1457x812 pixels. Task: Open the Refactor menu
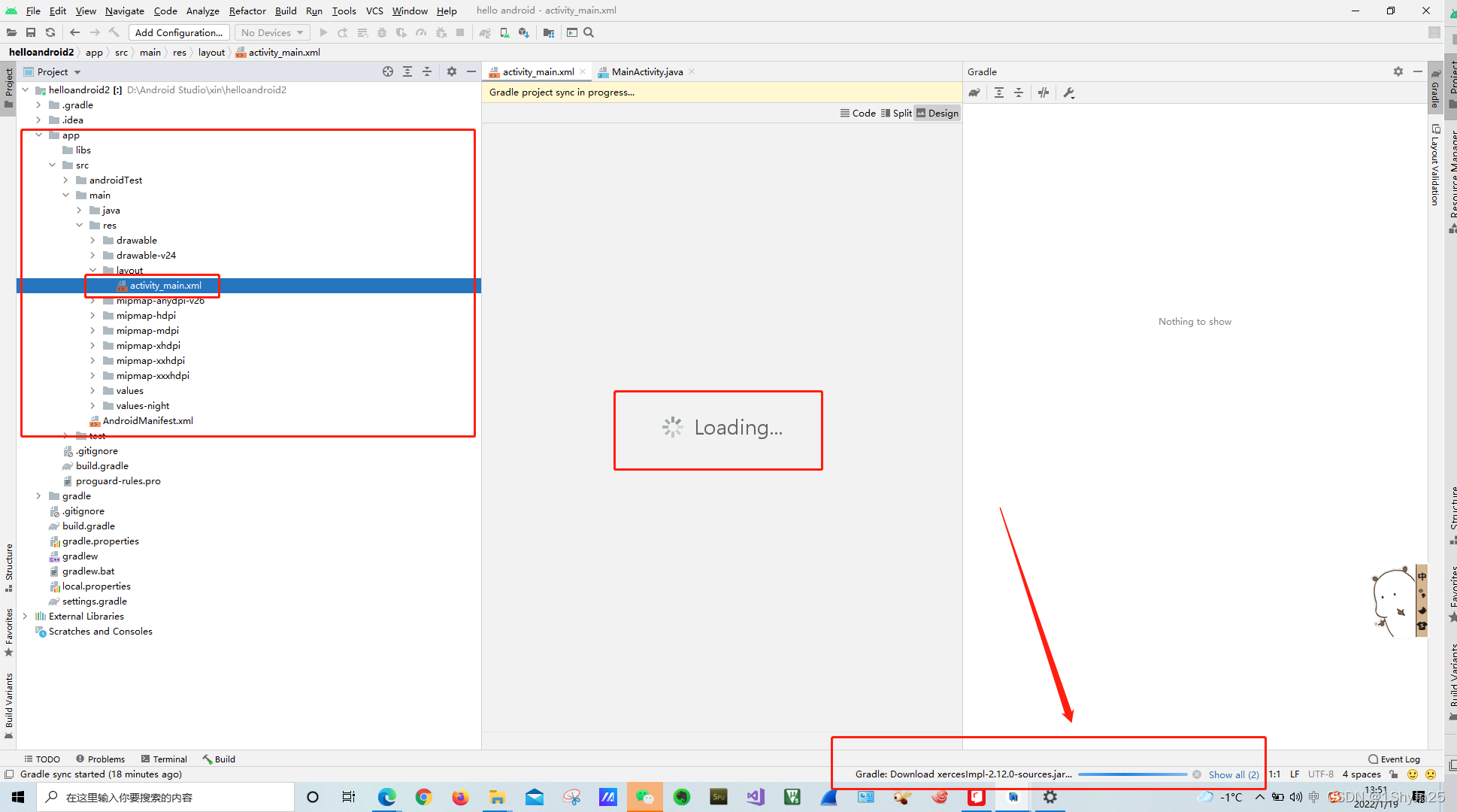coord(247,11)
